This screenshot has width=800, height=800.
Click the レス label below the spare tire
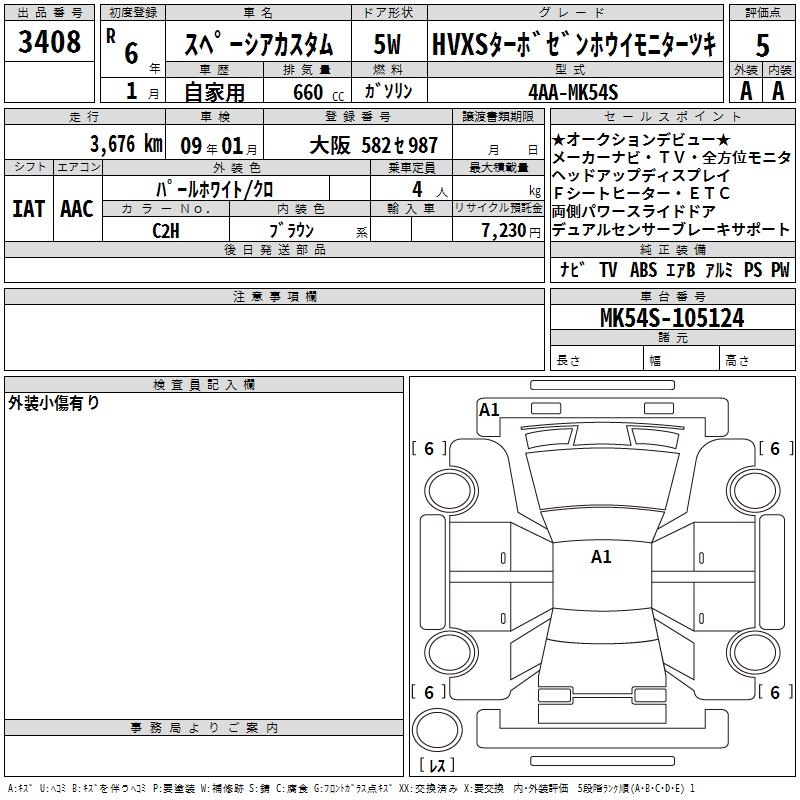(x=437, y=768)
